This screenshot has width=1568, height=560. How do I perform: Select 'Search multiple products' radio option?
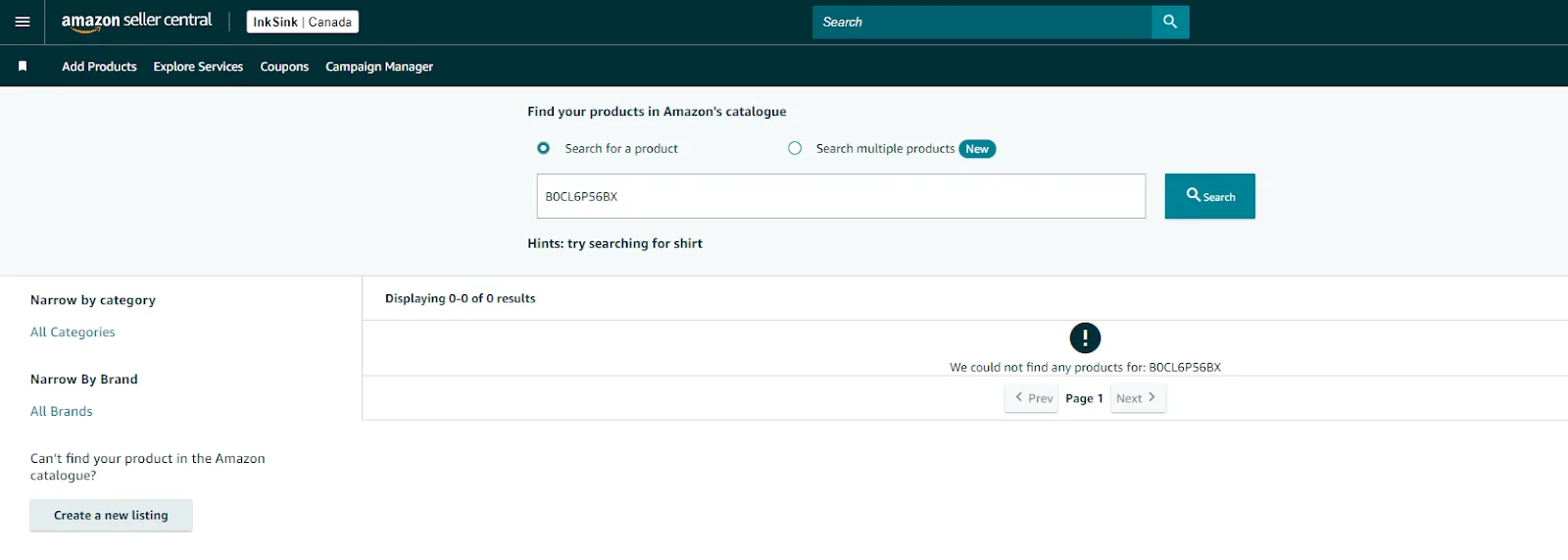[795, 148]
